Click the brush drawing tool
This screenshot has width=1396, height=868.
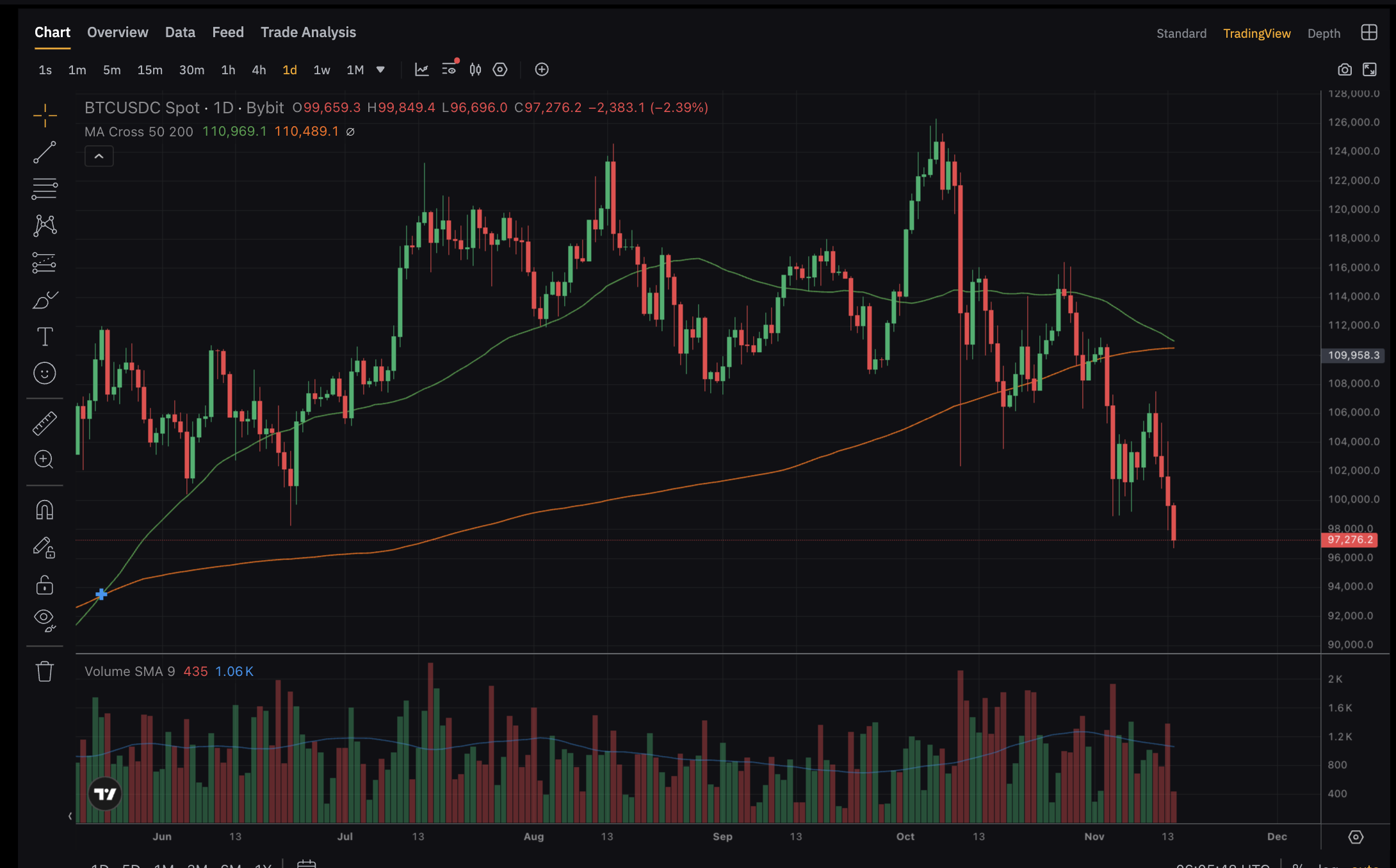point(45,300)
